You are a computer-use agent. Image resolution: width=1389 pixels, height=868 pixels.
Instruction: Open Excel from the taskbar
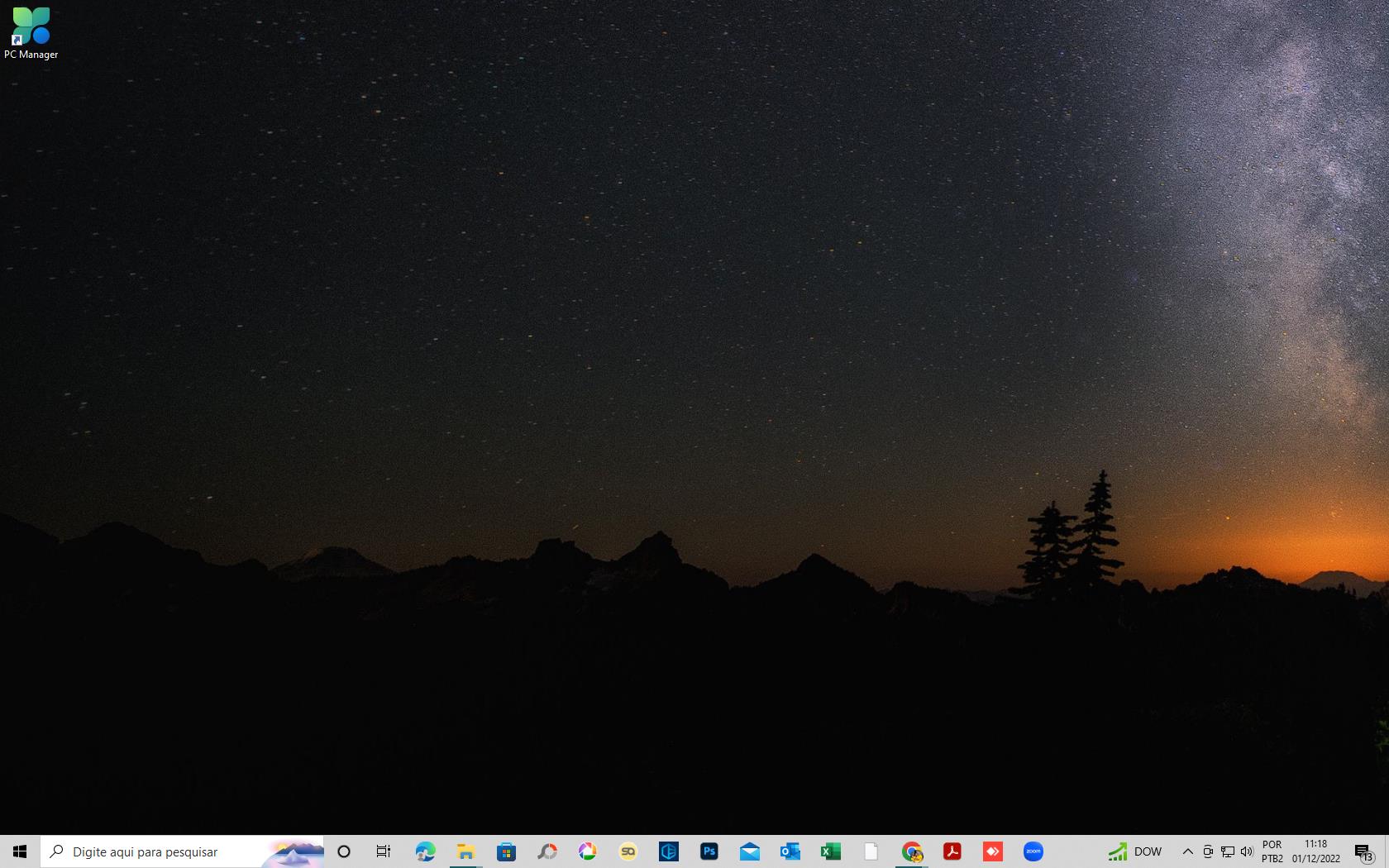830,851
